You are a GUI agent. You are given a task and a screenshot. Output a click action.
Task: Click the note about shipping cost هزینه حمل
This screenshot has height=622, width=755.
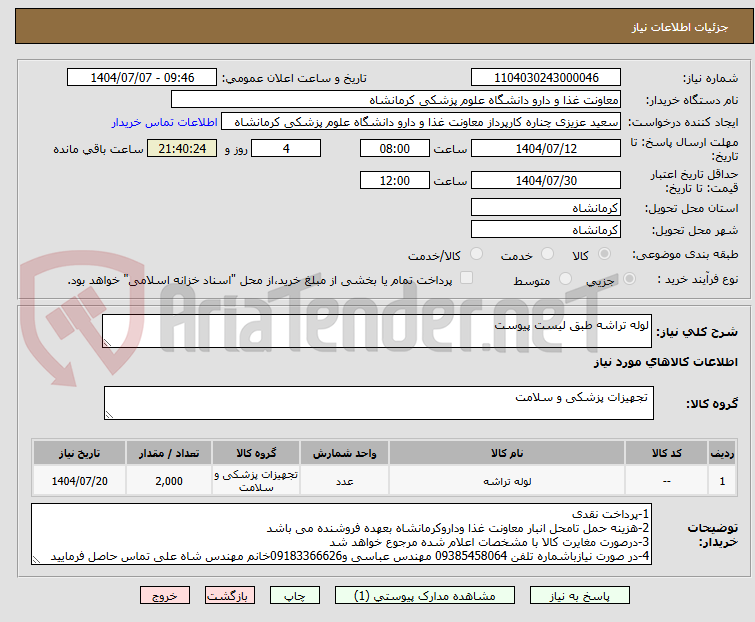[x=458, y=528]
